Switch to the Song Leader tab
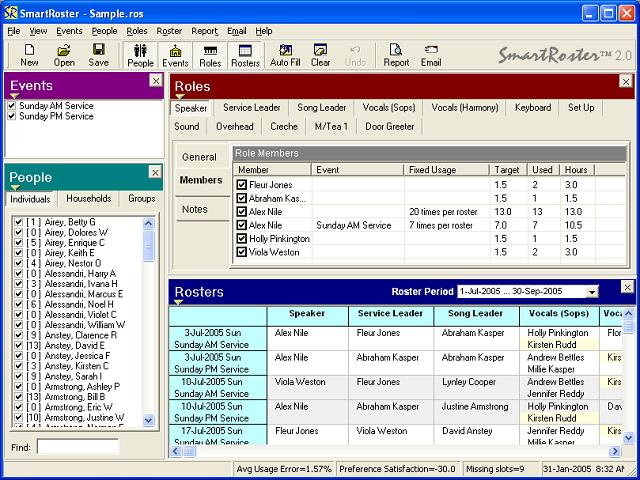 (x=321, y=108)
